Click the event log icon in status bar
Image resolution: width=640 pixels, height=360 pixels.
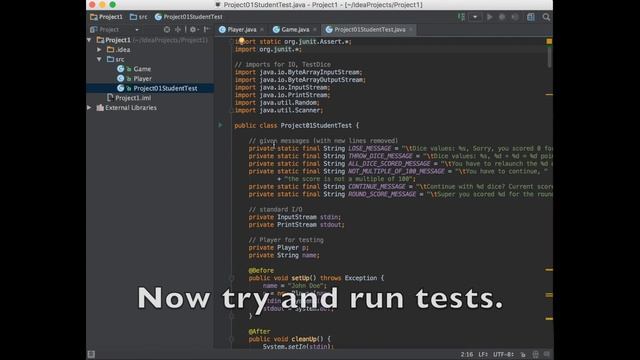547,354
